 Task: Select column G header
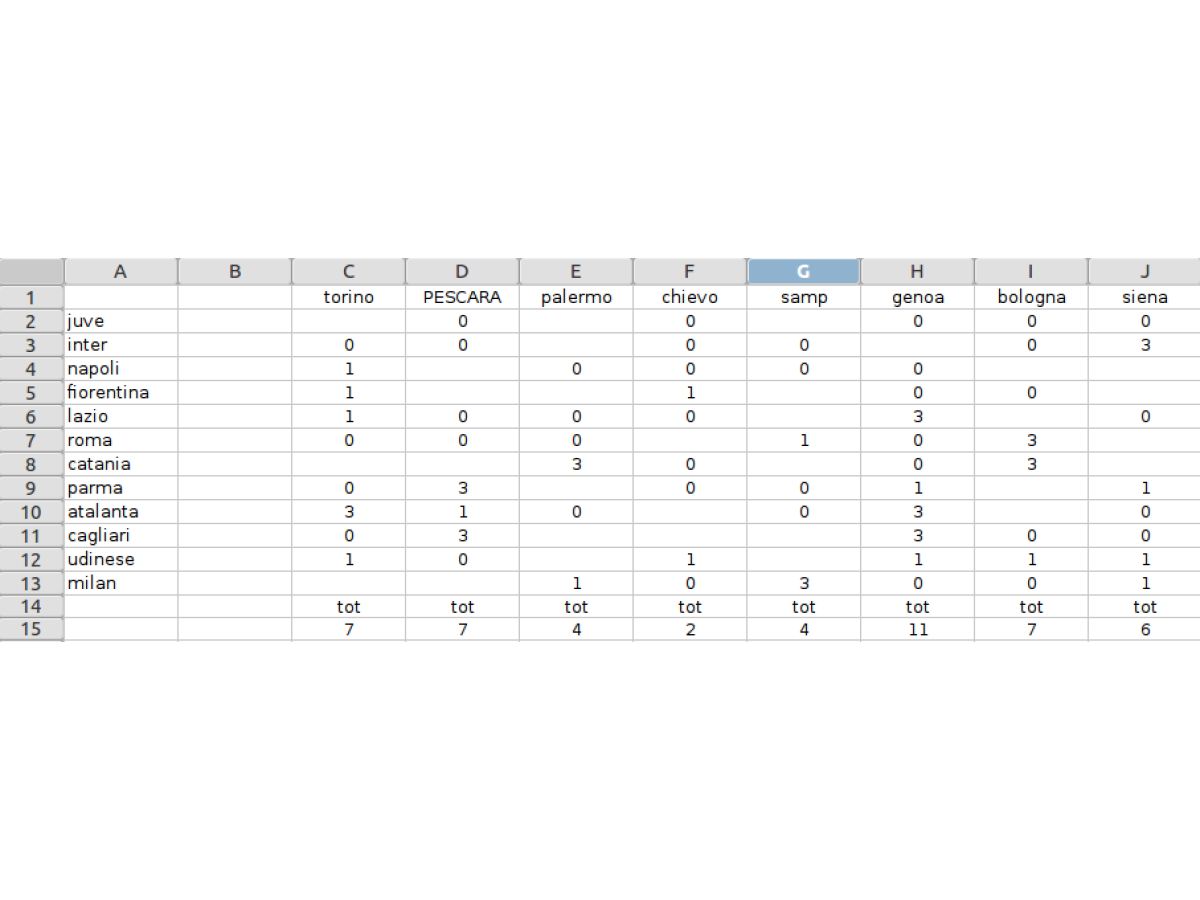point(803,271)
